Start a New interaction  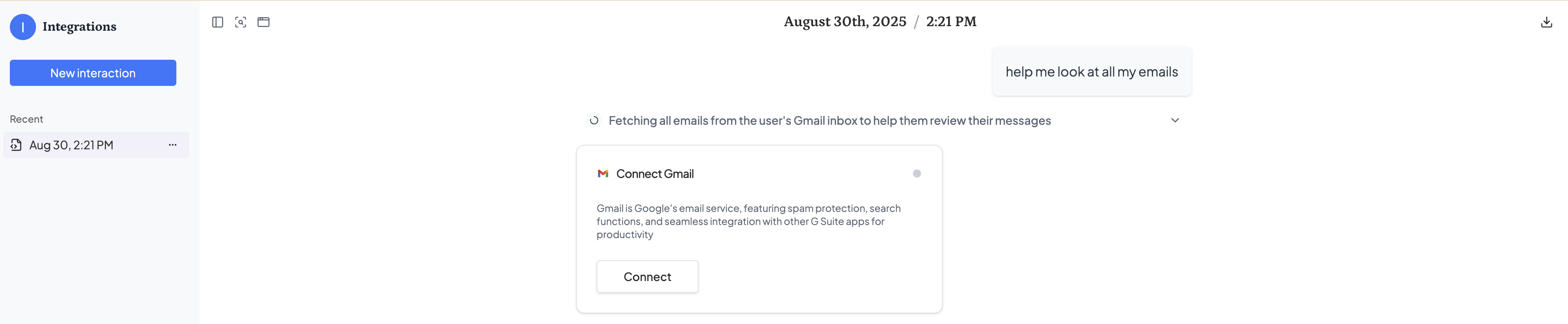pyautogui.click(x=92, y=72)
